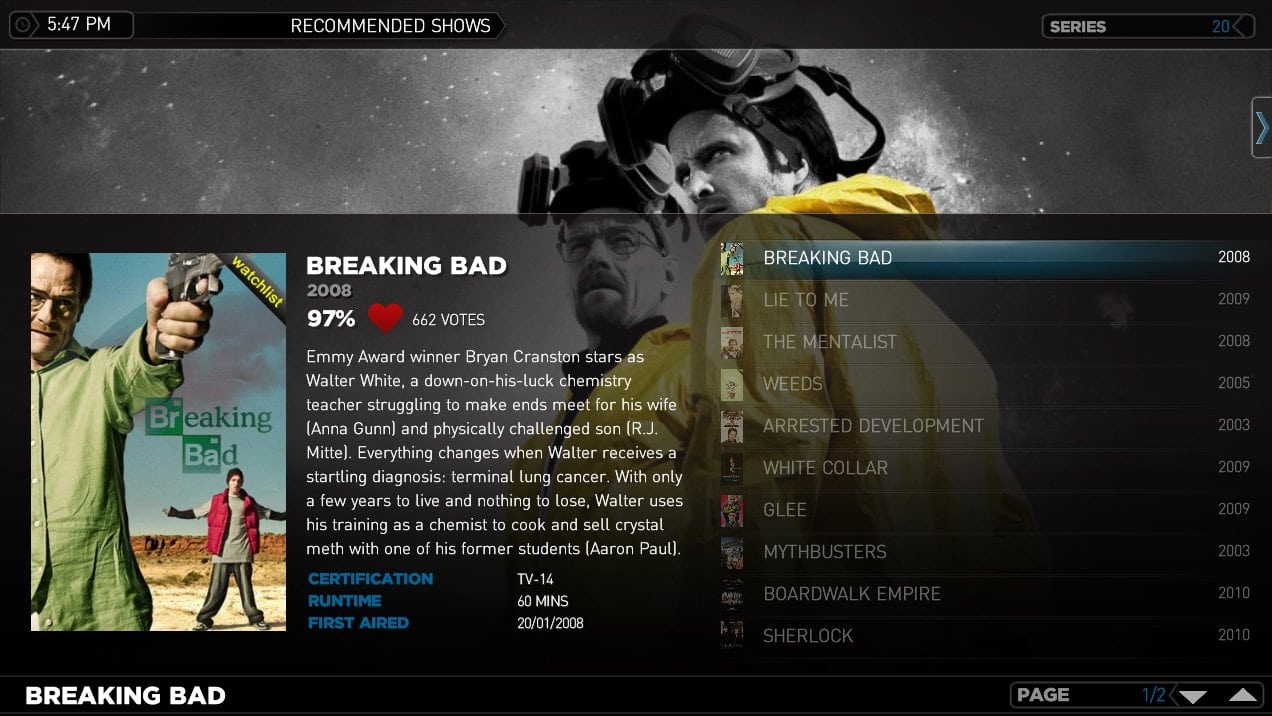Click the 662 Votes label
Viewport: 1272px width, 716px height.
448,320
